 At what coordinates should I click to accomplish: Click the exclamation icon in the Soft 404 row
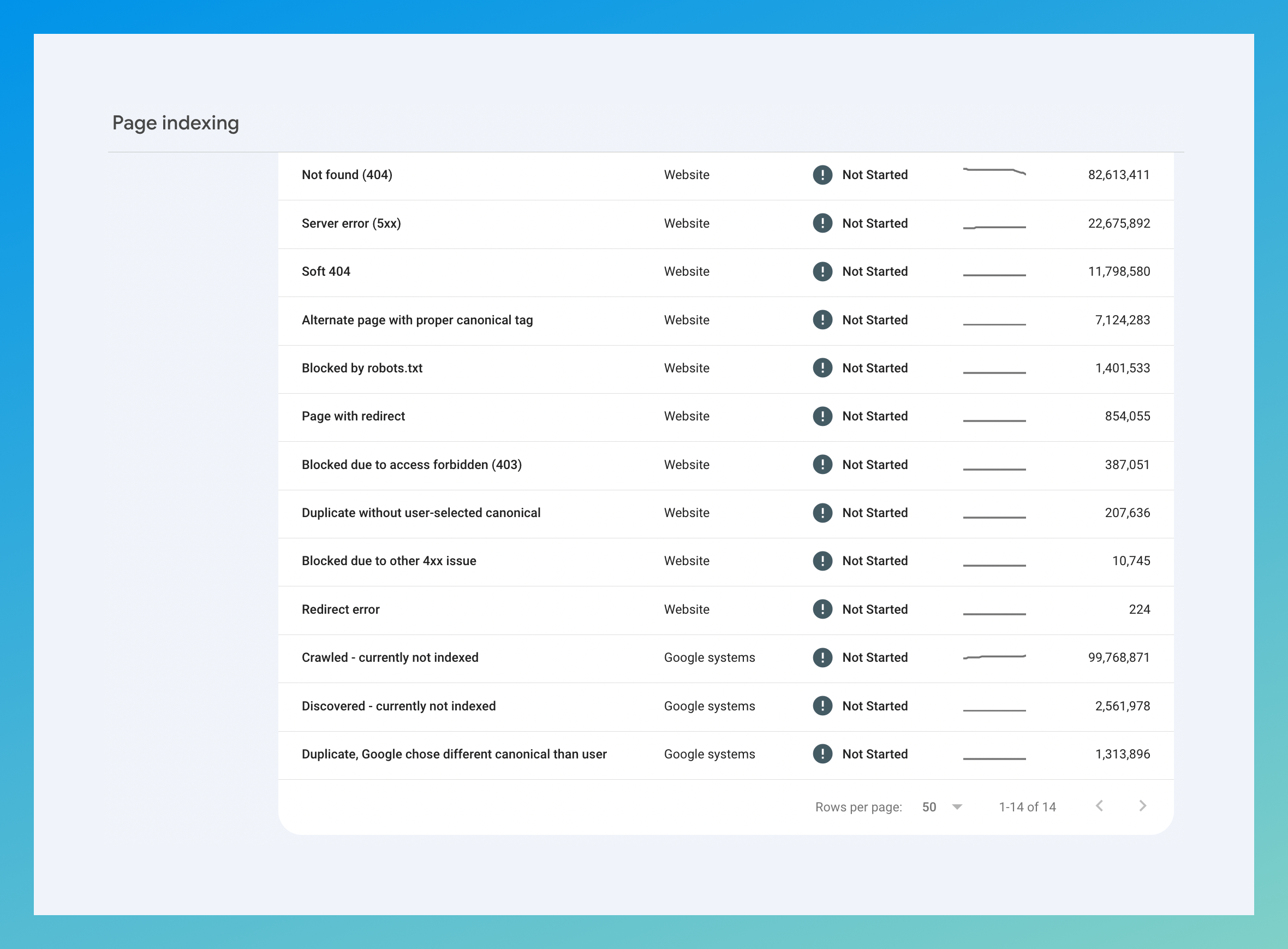tap(822, 271)
